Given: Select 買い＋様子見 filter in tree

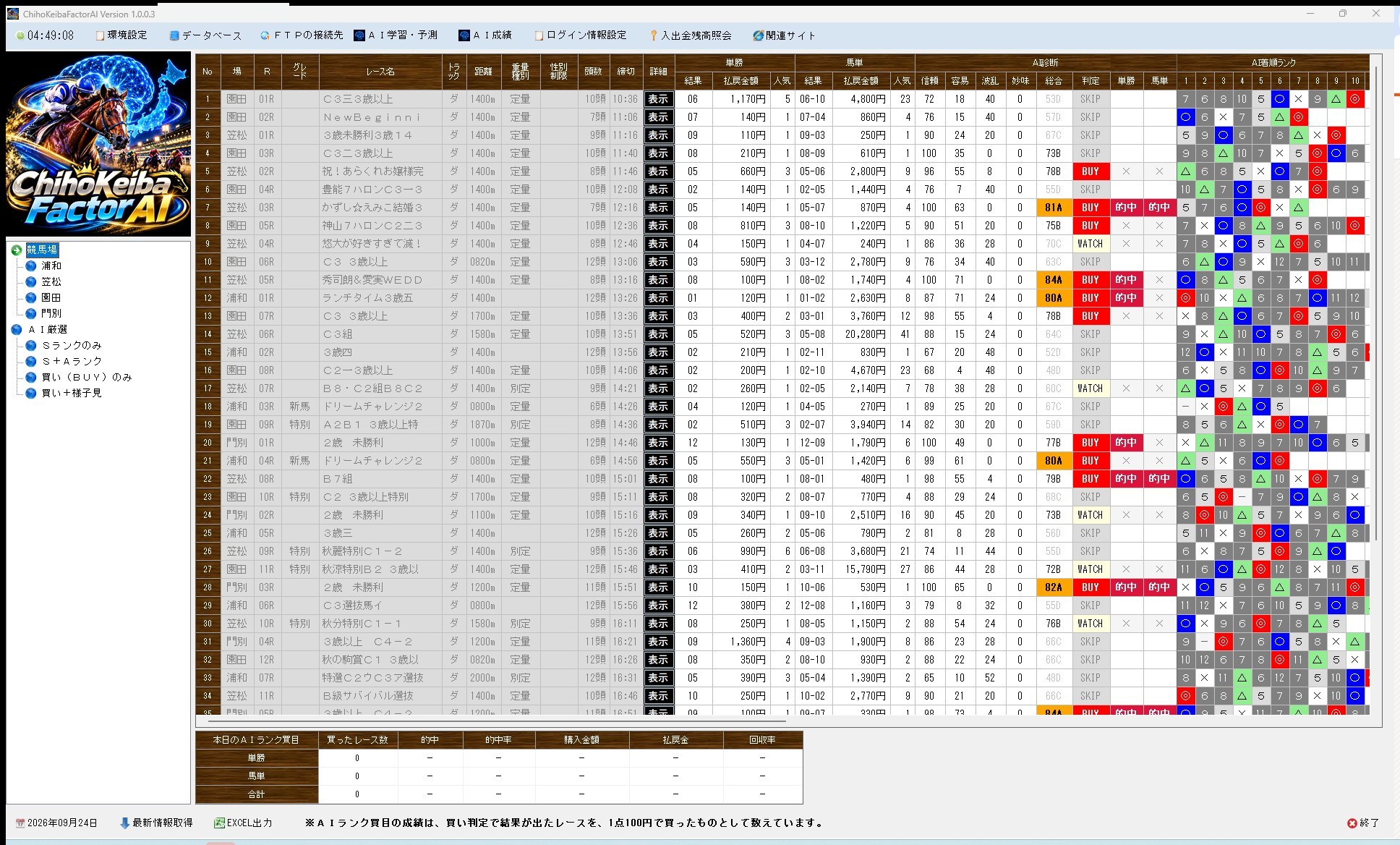Looking at the screenshot, I should pyautogui.click(x=72, y=393).
